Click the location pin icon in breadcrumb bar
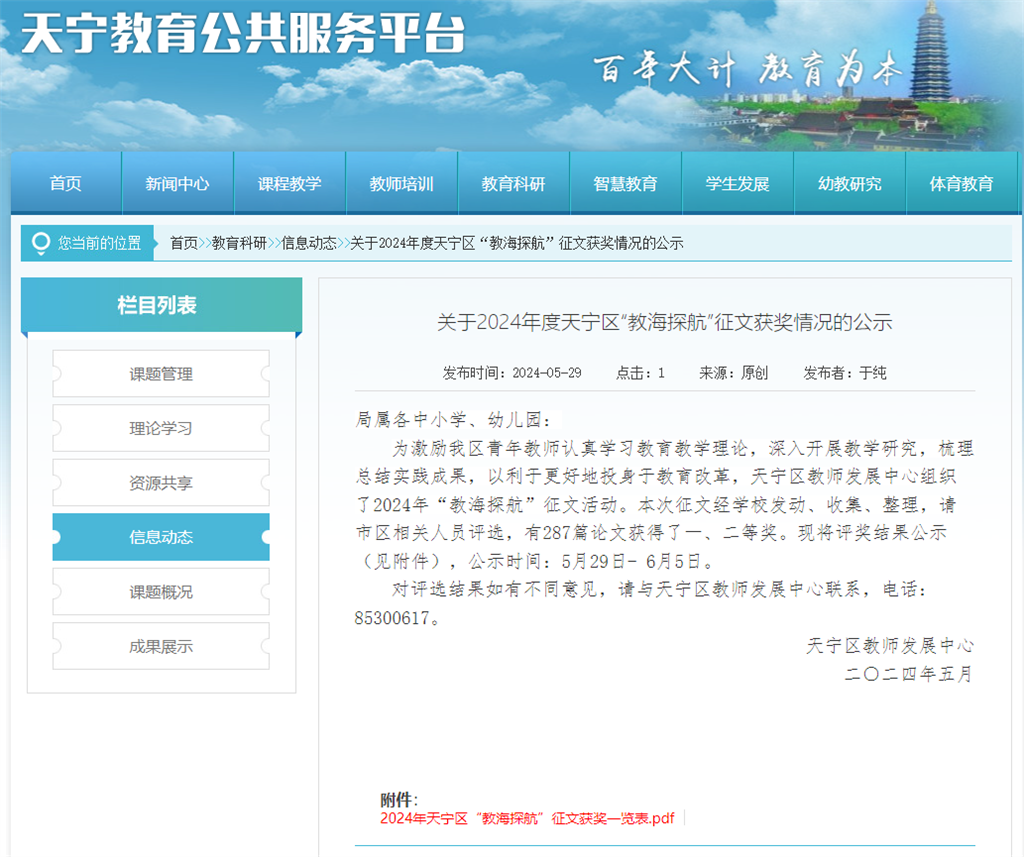1024x857 pixels. (41, 243)
